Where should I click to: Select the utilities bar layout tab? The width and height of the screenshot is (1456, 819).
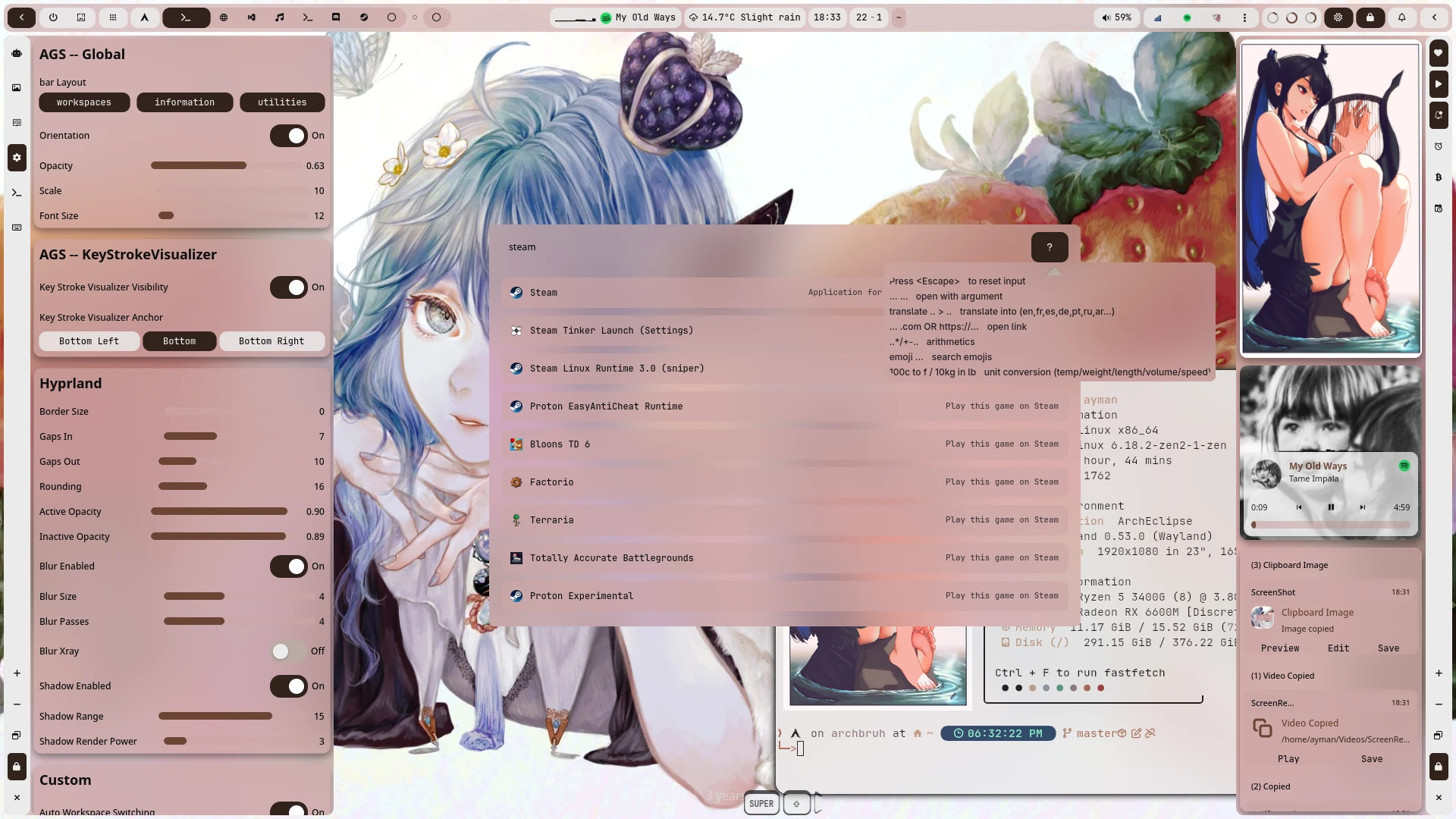click(x=282, y=102)
